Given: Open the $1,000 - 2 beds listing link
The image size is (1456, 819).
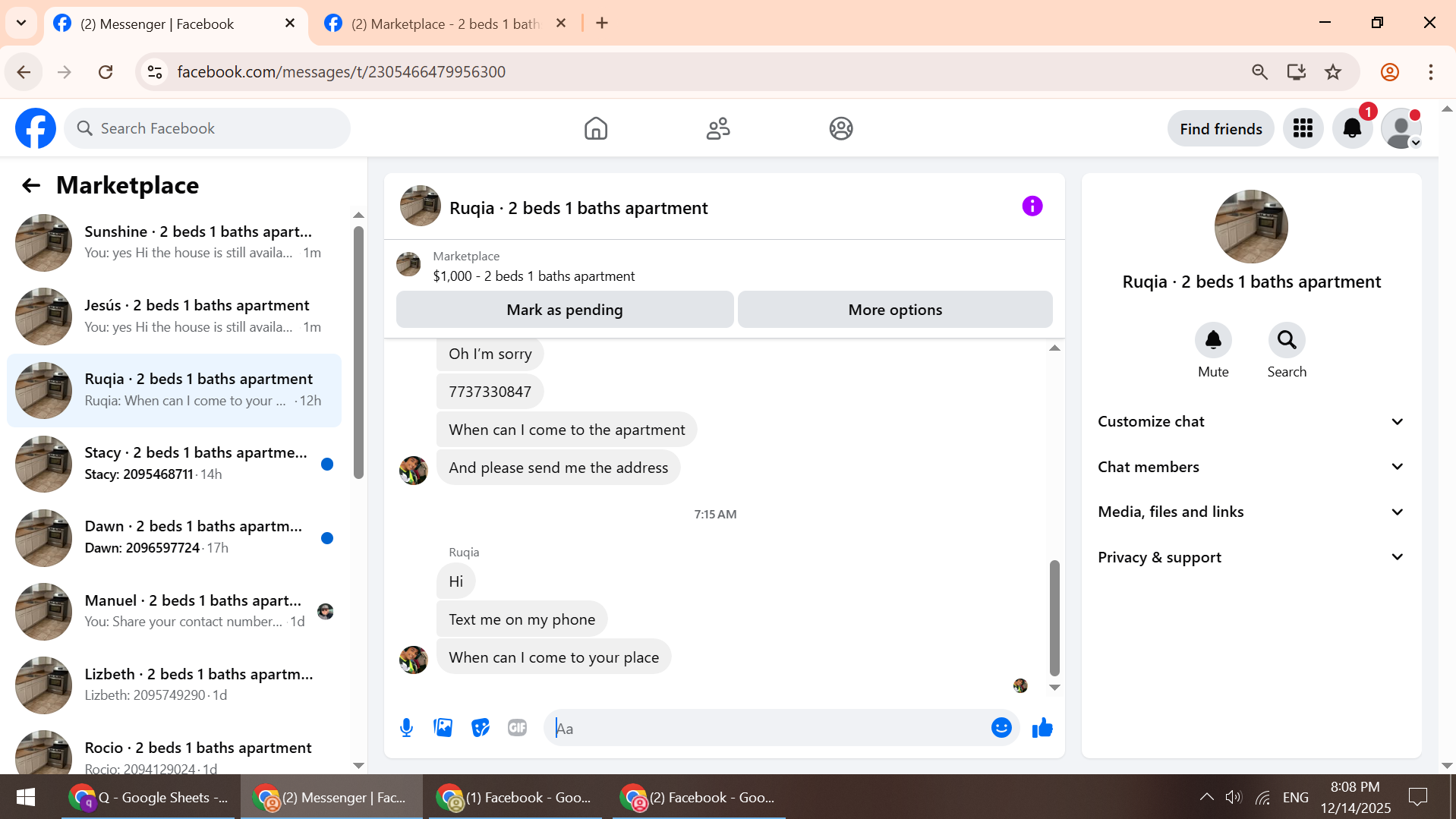Looking at the screenshot, I should (534, 276).
